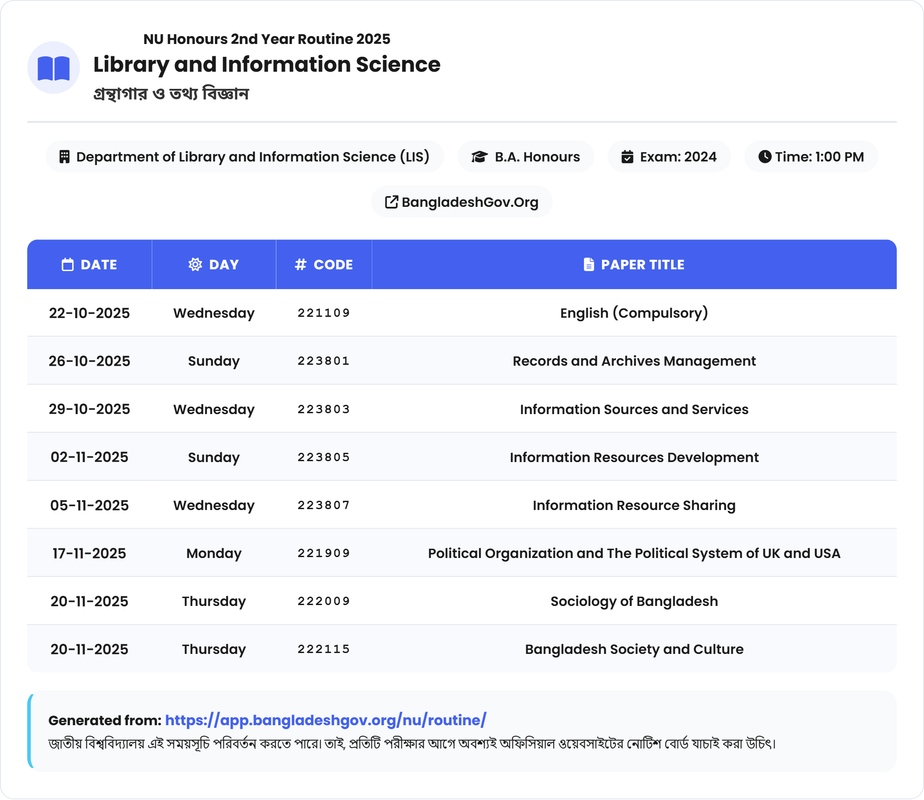The width and height of the screenshot is (924, 800).
Task: Select date cell 17-11-2025
Action: tap(89, 553)
